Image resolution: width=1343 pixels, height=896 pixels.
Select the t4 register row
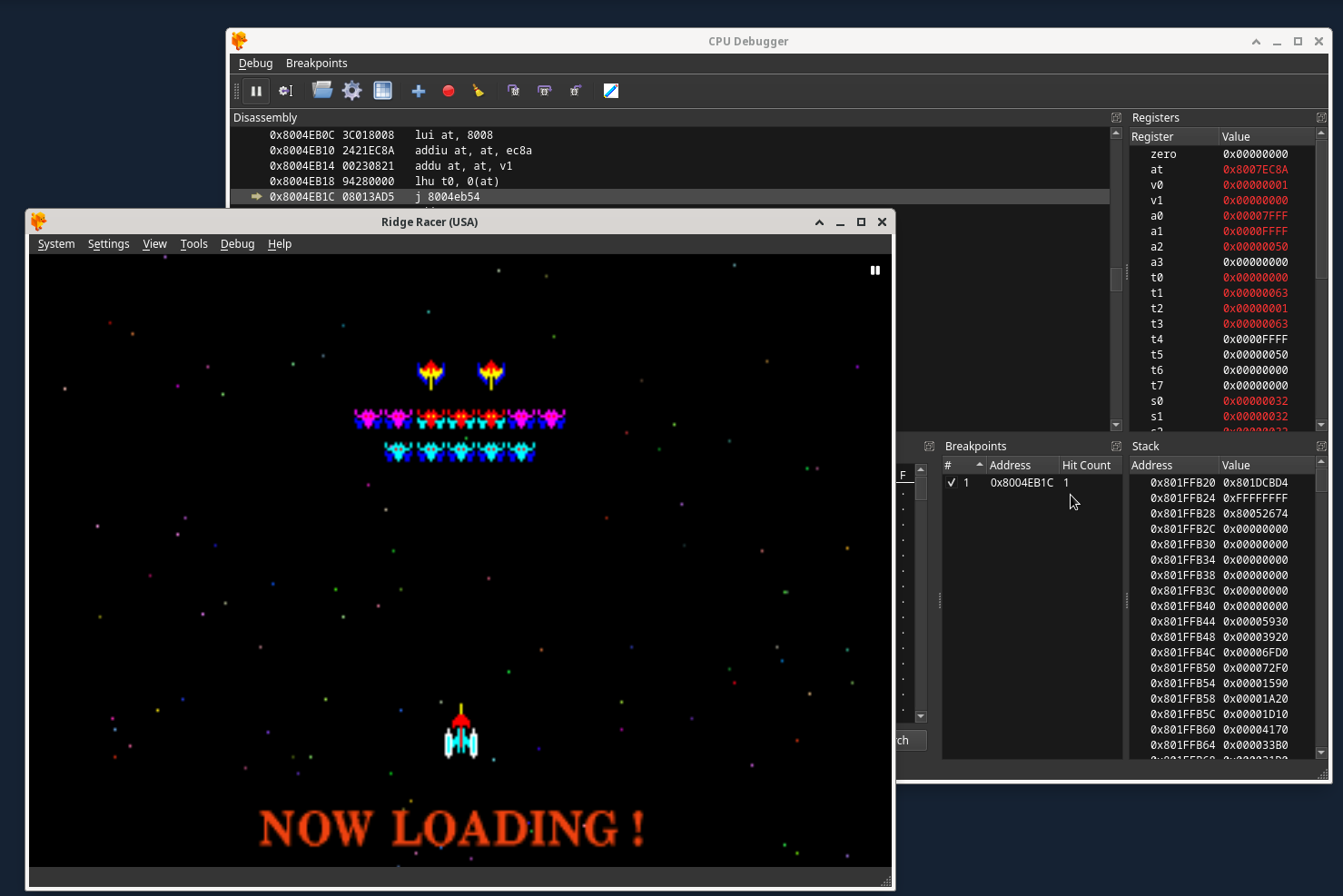(x=1221, y=340)
